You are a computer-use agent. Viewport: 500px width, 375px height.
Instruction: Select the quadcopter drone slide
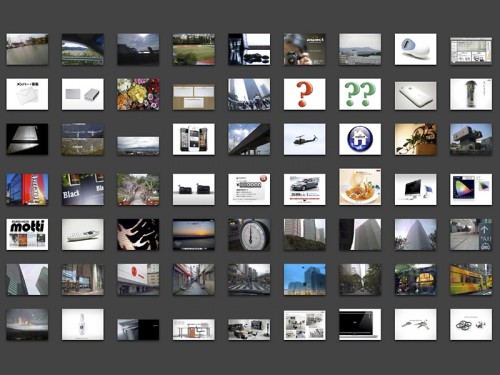[471, 325]
